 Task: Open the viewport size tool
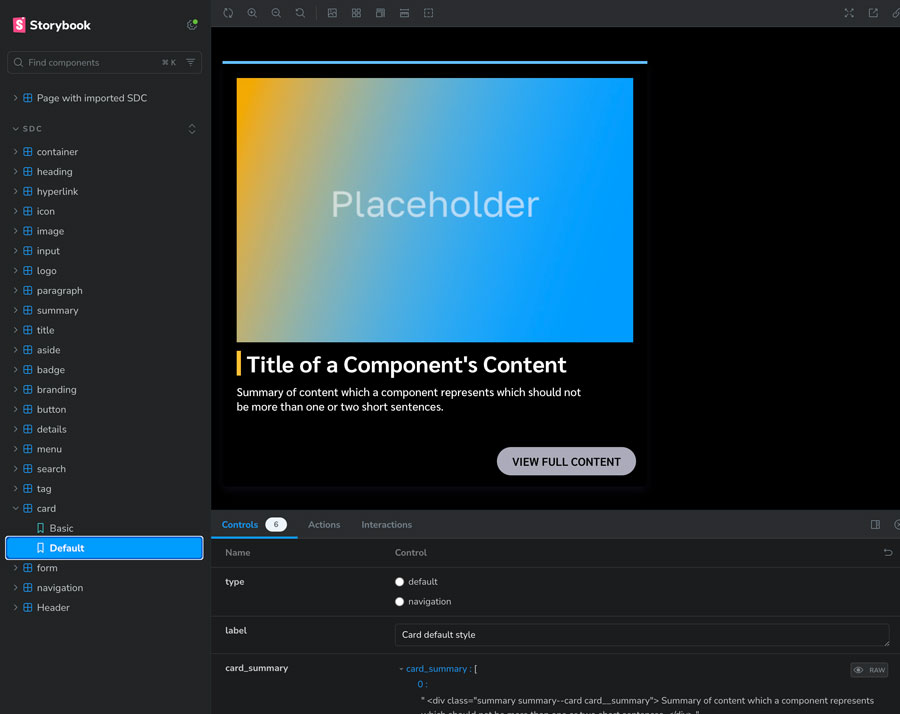click(x=380, y=13)
